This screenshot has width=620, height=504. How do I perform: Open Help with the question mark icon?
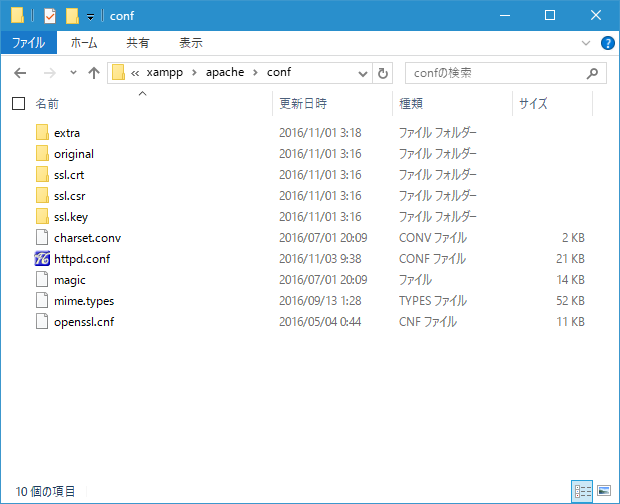tap(607, 43)
